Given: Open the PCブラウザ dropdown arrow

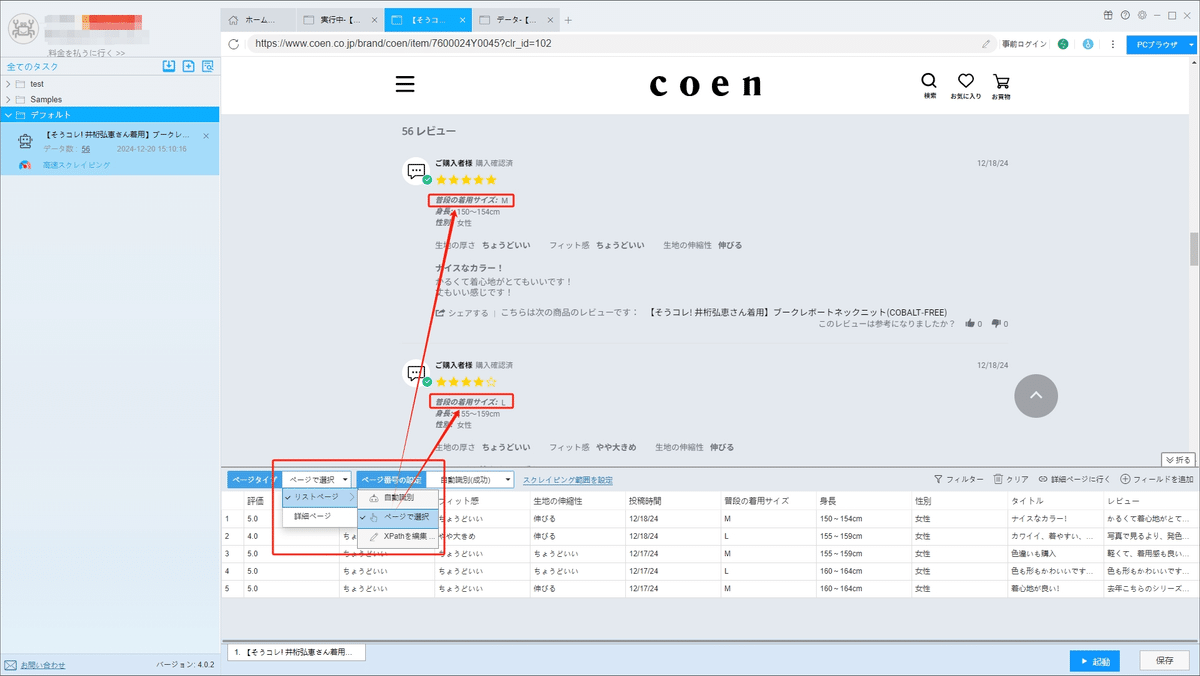Looking at the screenshot, I should [x=1190, y=44].
